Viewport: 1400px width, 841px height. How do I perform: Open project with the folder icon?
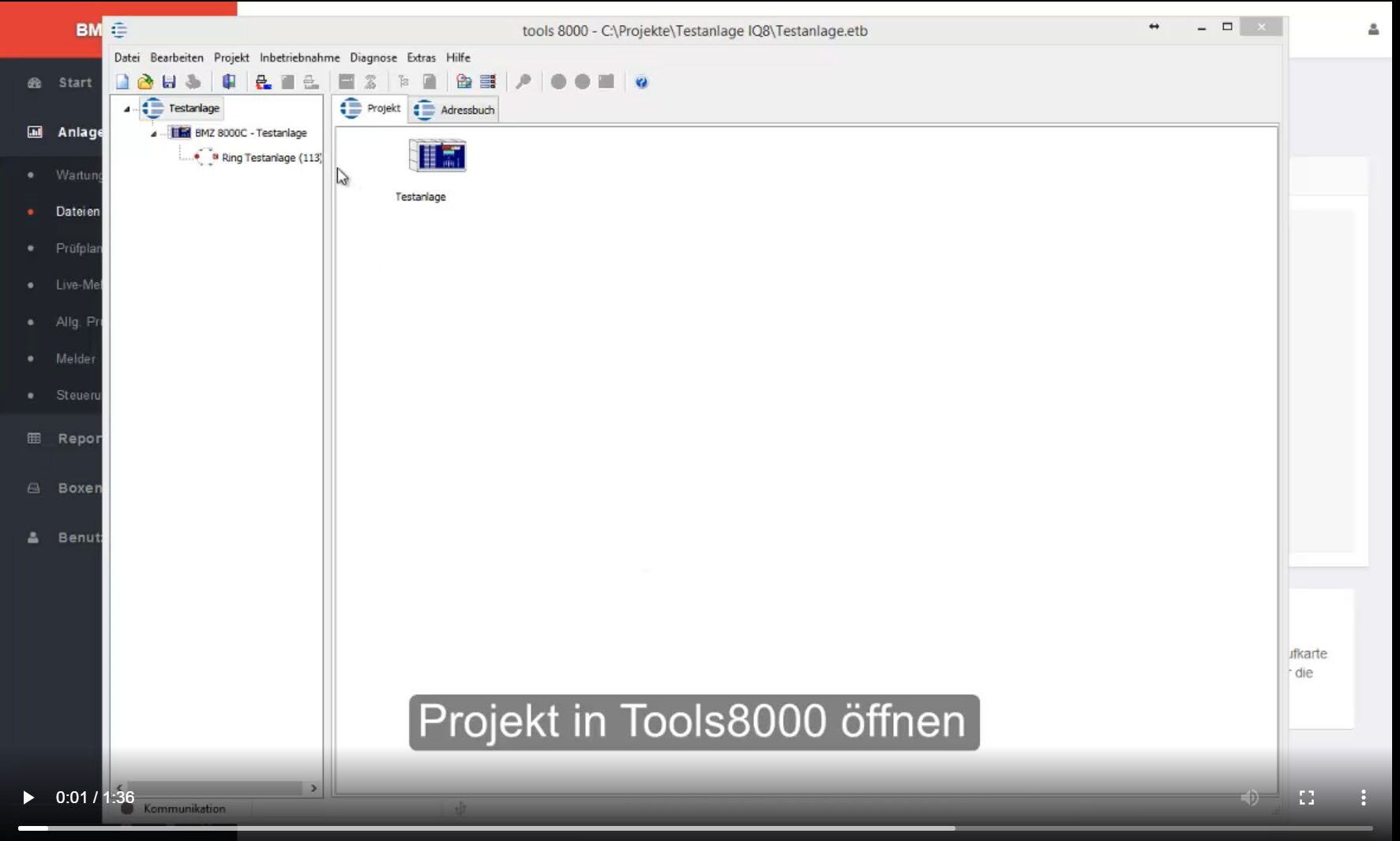tap(145, 81)
